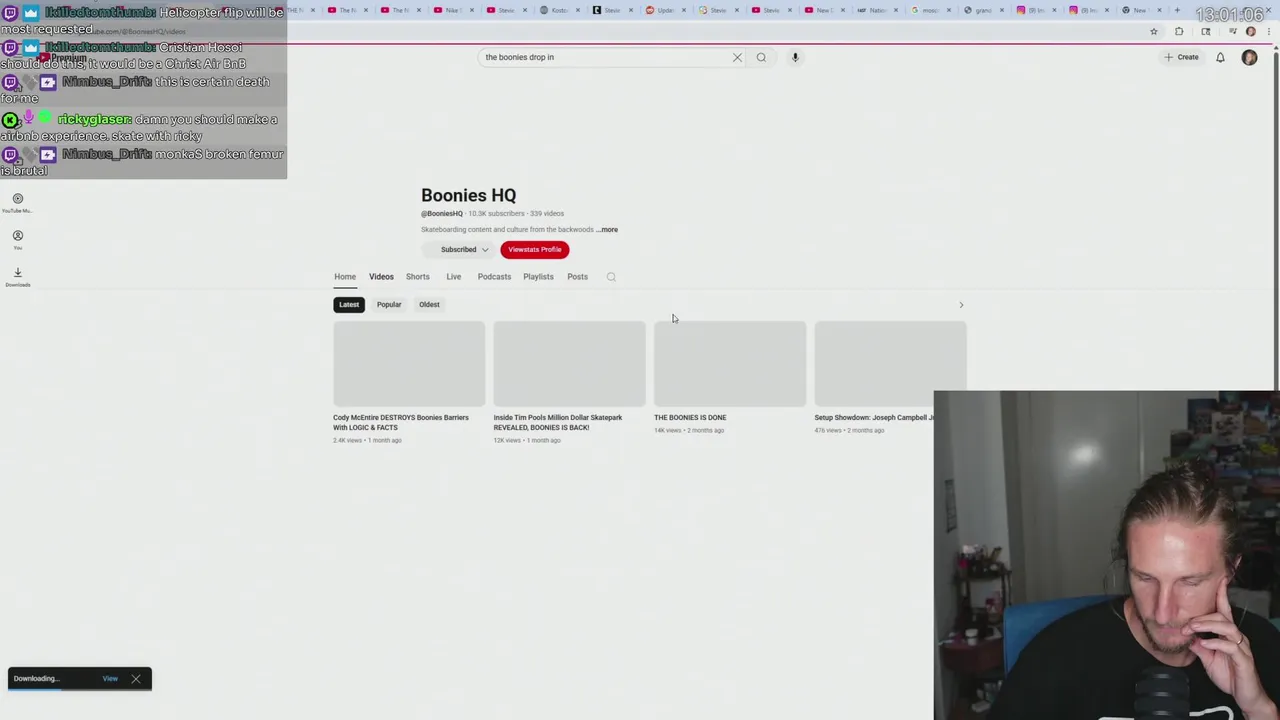Screen dimensions: 1280x720
Task: Open a new browser tab with plus
Action: (1177, 10)
